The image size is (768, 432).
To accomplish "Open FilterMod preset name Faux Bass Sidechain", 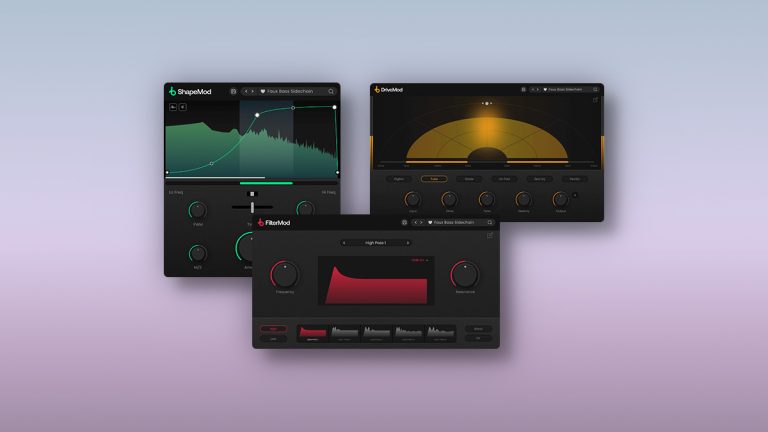I will point(454,222).
